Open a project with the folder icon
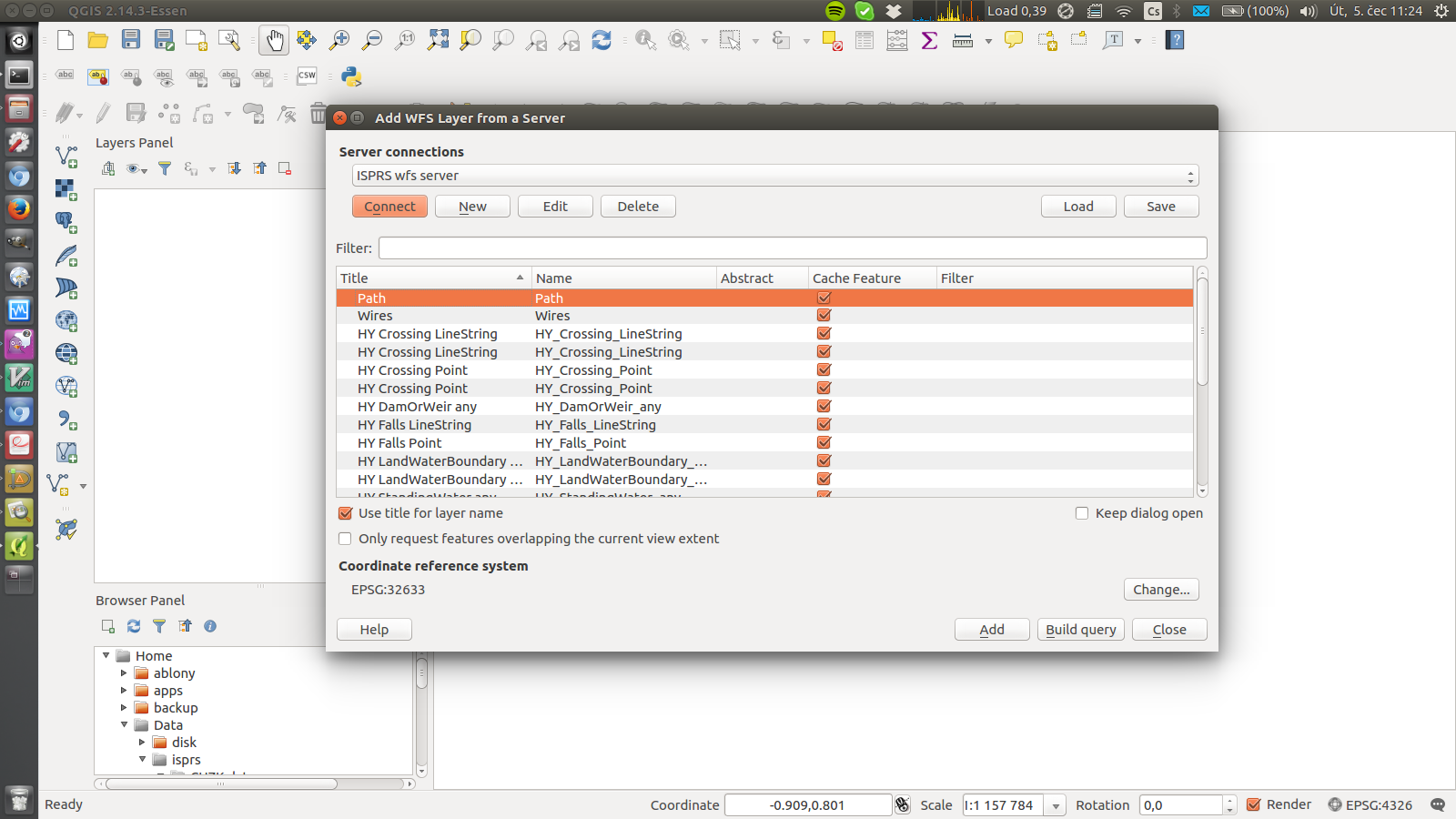 [x=98, y=40]
